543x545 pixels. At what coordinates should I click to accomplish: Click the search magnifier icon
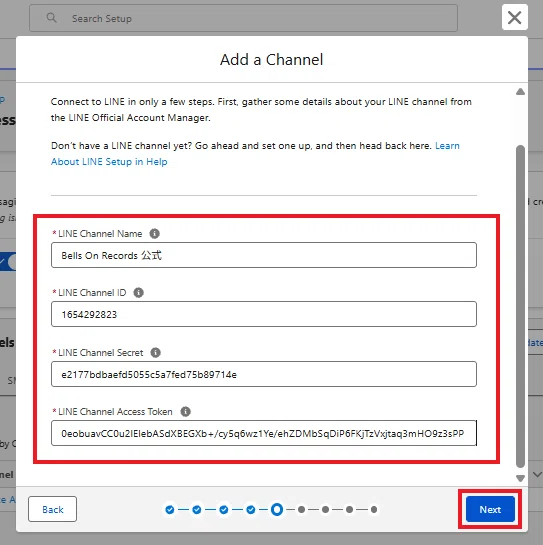(x=51, y=18)
